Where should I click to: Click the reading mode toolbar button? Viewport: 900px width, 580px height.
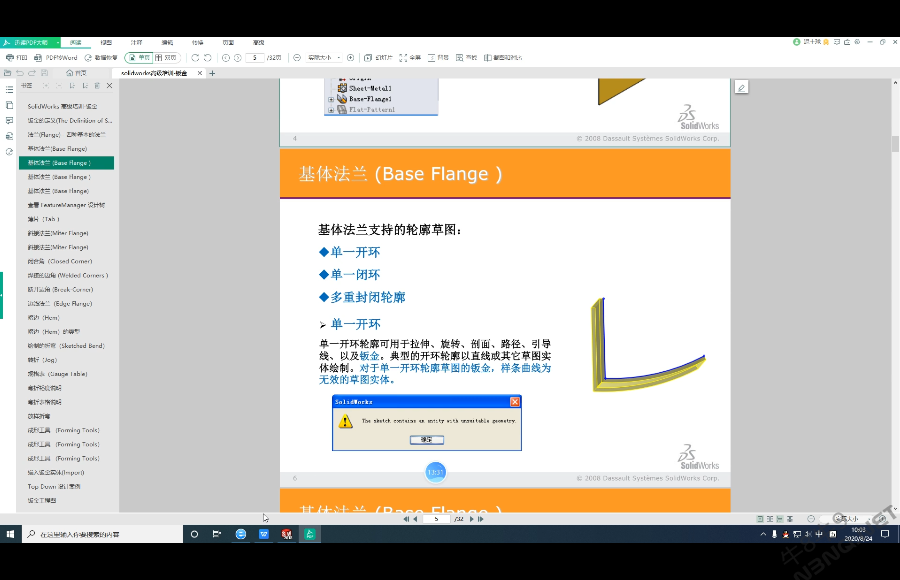click(438, 57)
